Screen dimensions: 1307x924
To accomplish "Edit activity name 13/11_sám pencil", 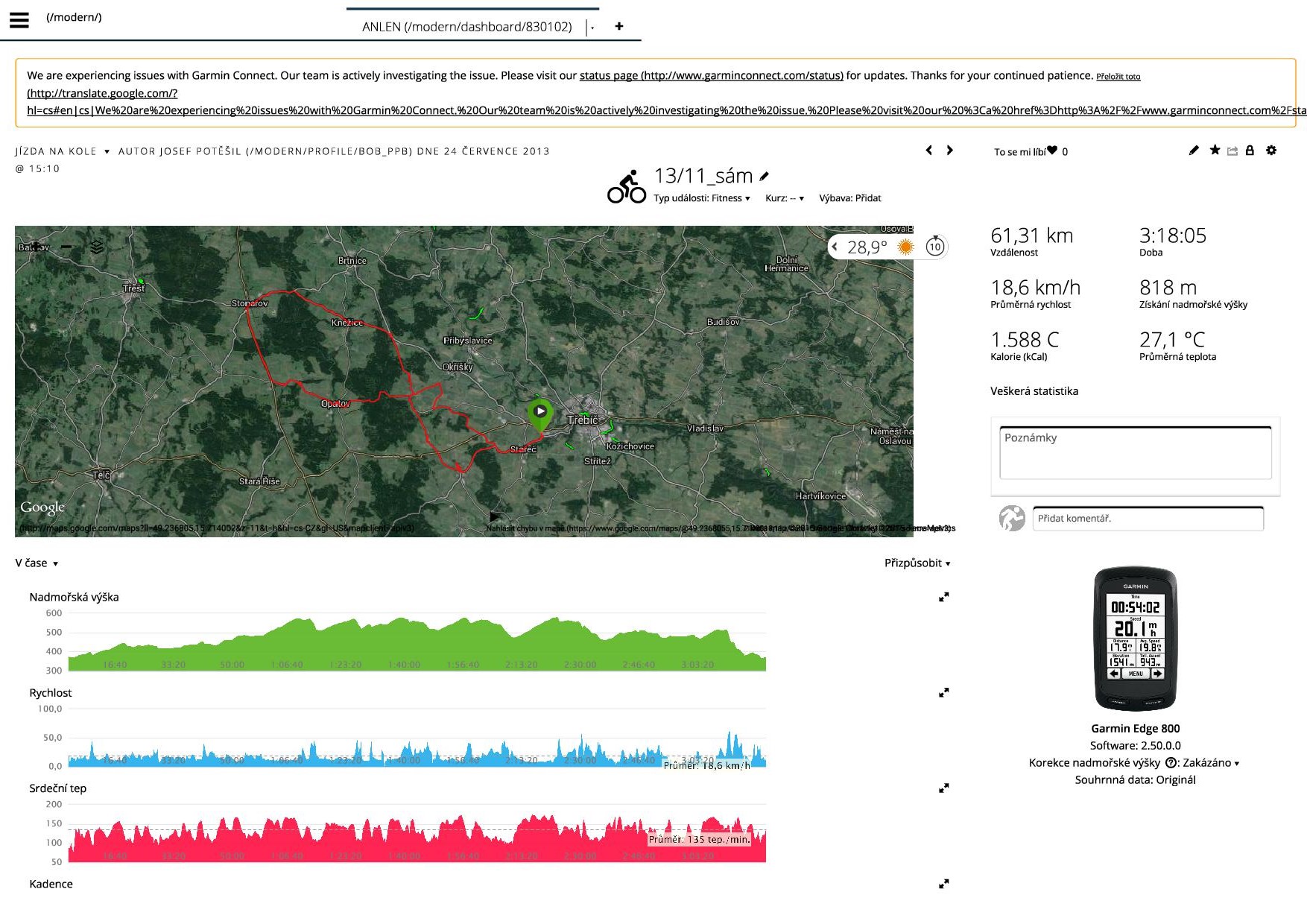I will pyautogui.click(x=764, y=177).
